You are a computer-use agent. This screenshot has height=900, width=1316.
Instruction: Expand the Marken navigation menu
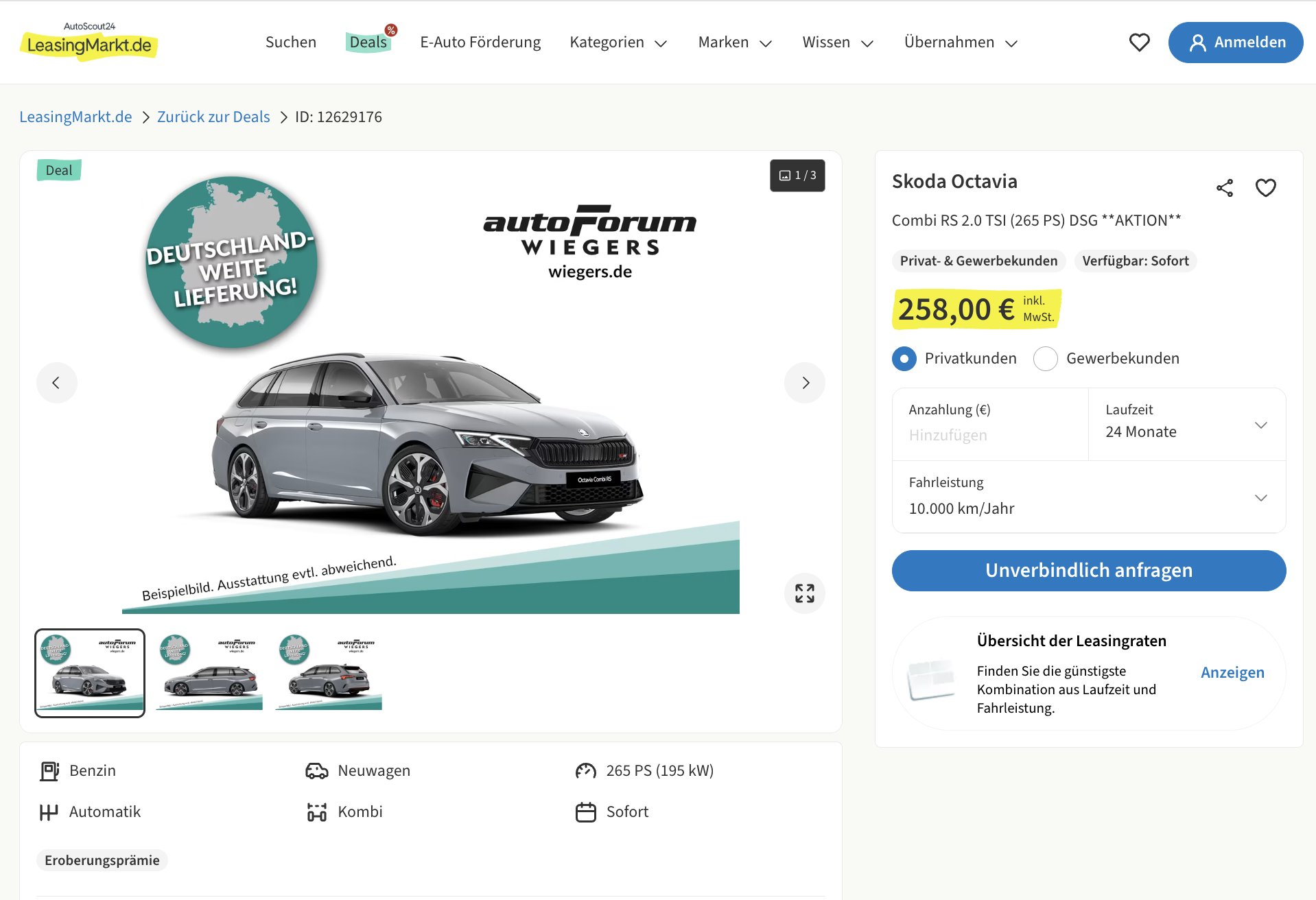coord(734,43)
